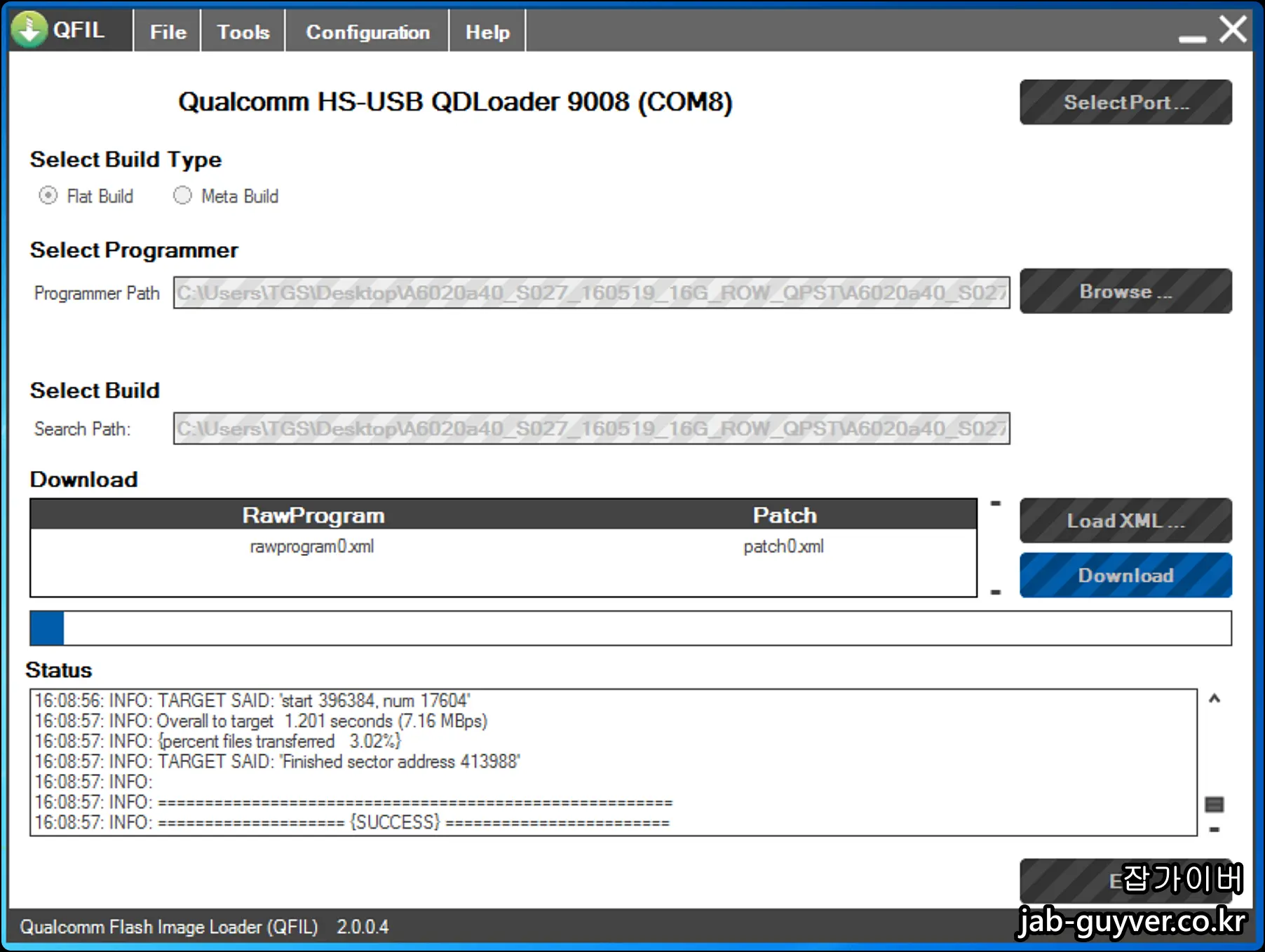The width and height of the screenshot is (1265, 952).
Task: Click the Patch column header
Action: click(x=785, y=515)
